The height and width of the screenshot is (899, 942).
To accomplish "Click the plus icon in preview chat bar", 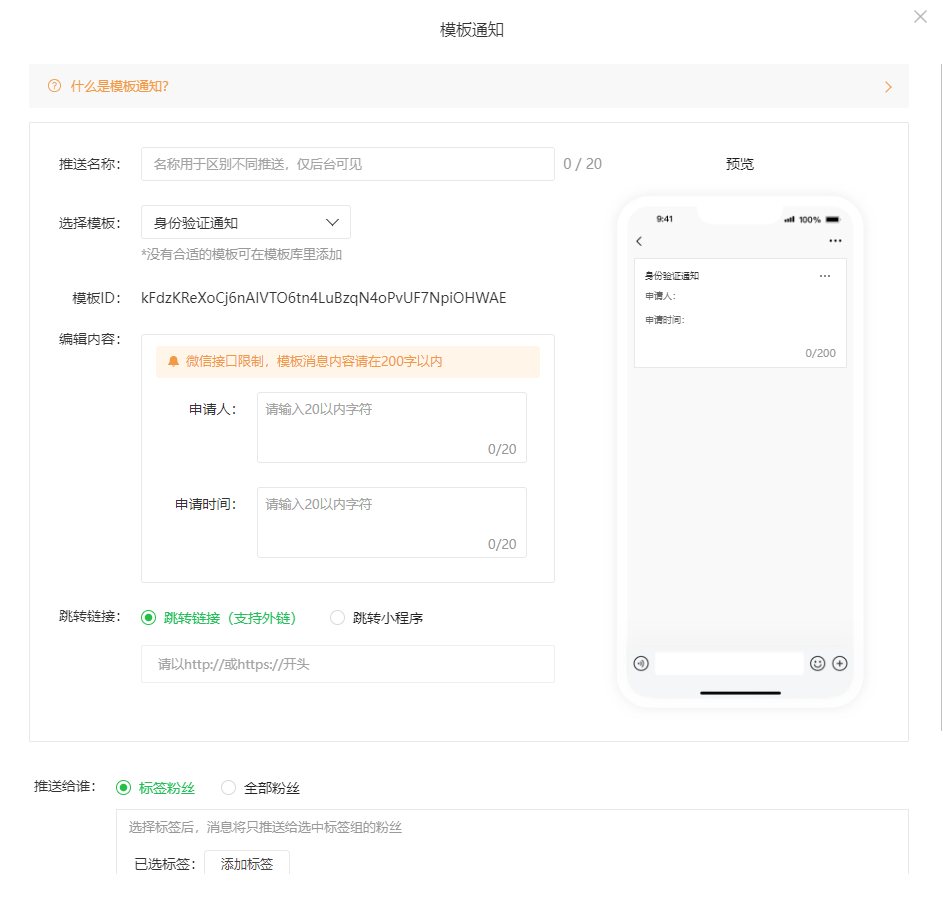I will point(840,663).
